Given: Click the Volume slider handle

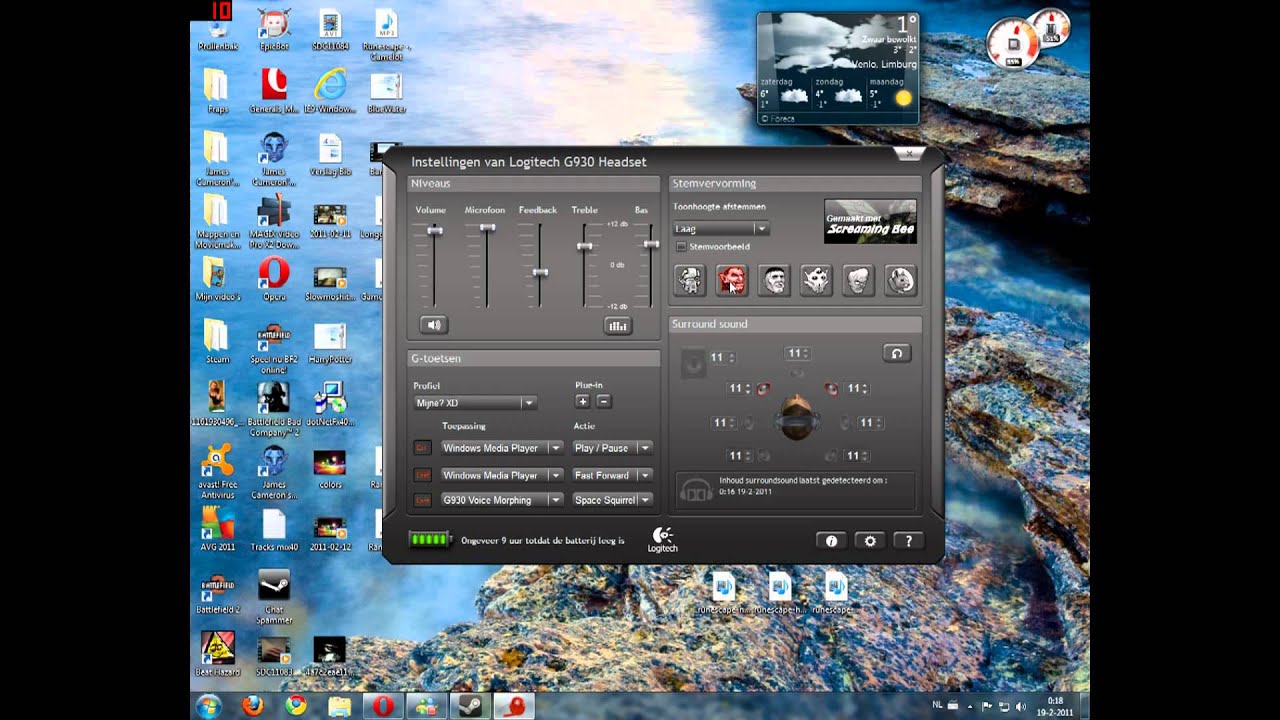Looking at the screenshot, I should pyautogui.click(x=435, y=231).
